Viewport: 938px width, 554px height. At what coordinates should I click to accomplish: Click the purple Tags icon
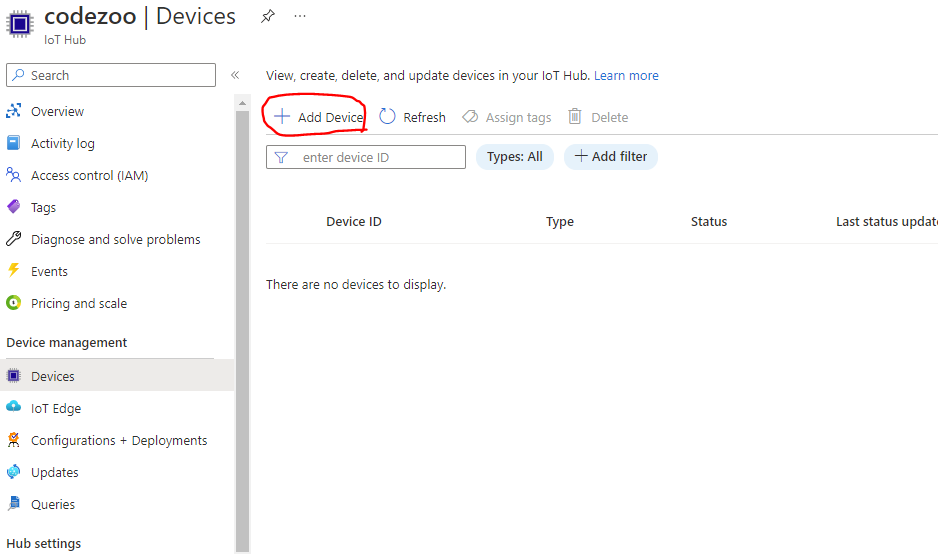[x=13, y=206]
